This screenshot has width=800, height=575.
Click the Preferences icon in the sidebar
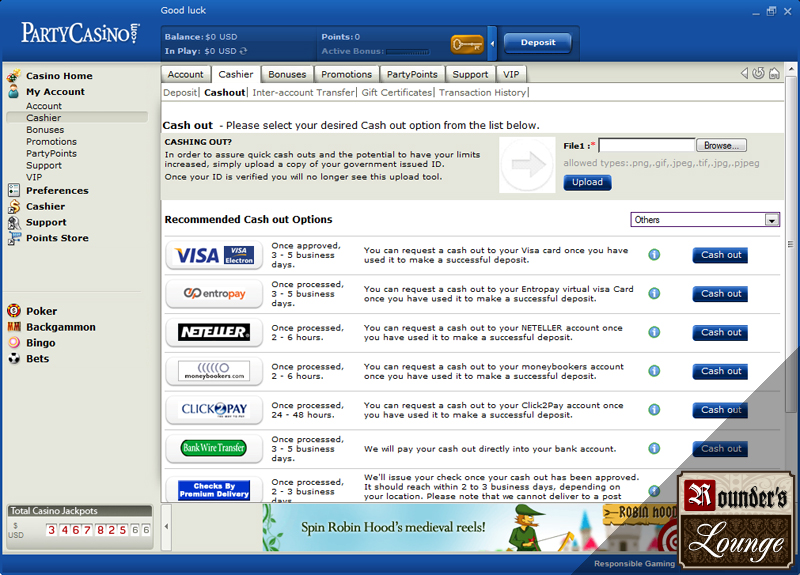[14, 190]
